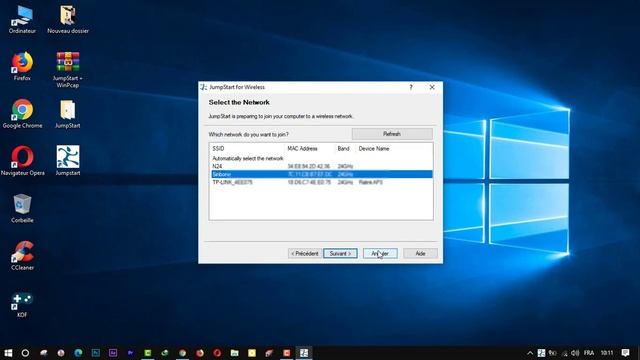This screenshot has height=360, width=640.
Task: Select the KOF game shortcut icon
Action: pos(22,304)
